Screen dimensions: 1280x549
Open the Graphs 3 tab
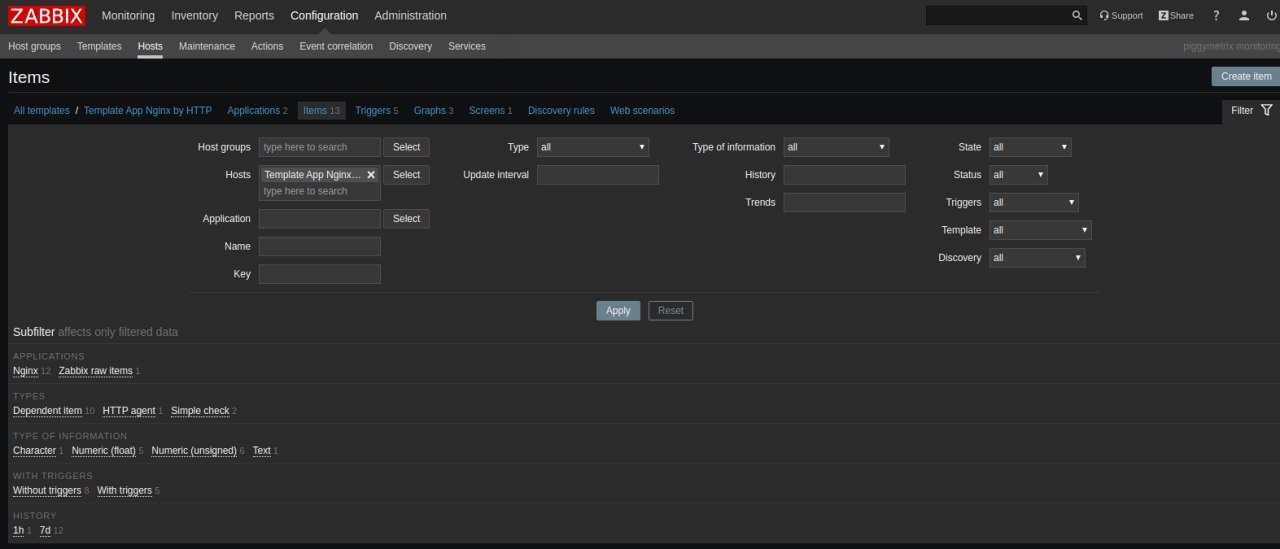433,111
